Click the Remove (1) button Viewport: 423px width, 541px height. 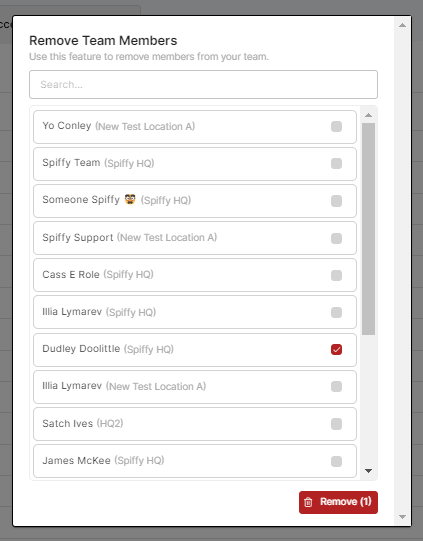338,502
